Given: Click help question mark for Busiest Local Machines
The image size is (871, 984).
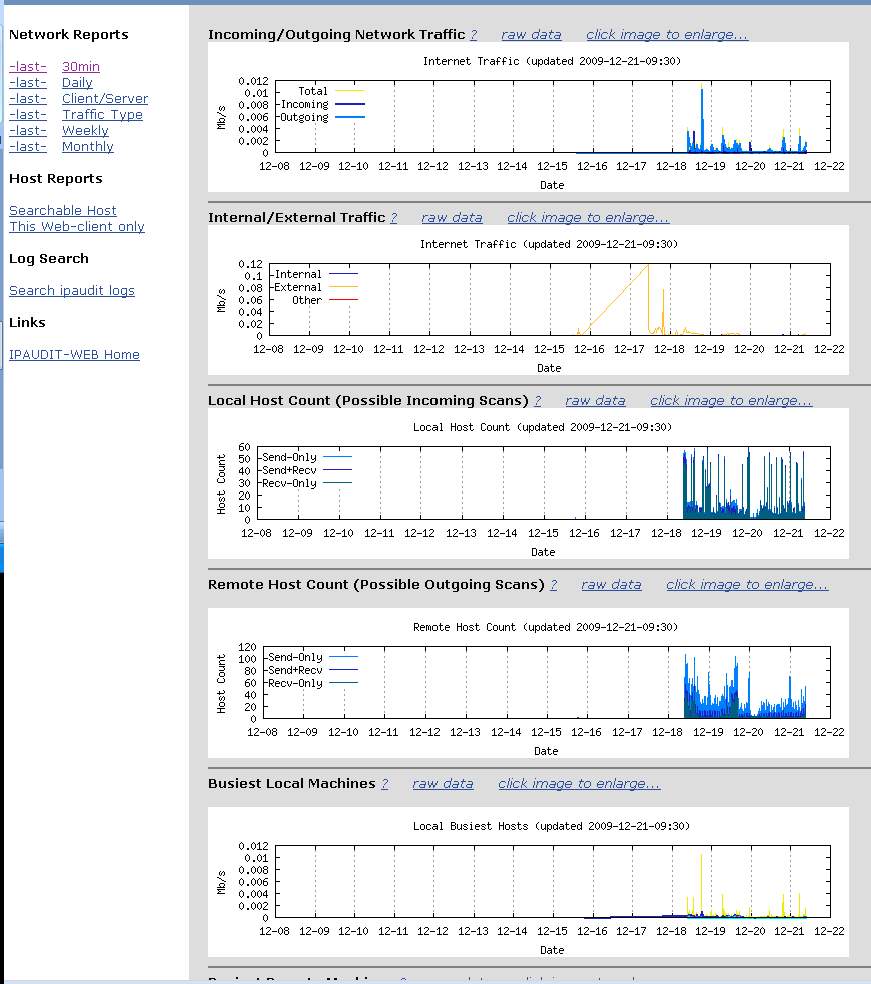Looking at the screenshot, I should [x=385, y=784].
